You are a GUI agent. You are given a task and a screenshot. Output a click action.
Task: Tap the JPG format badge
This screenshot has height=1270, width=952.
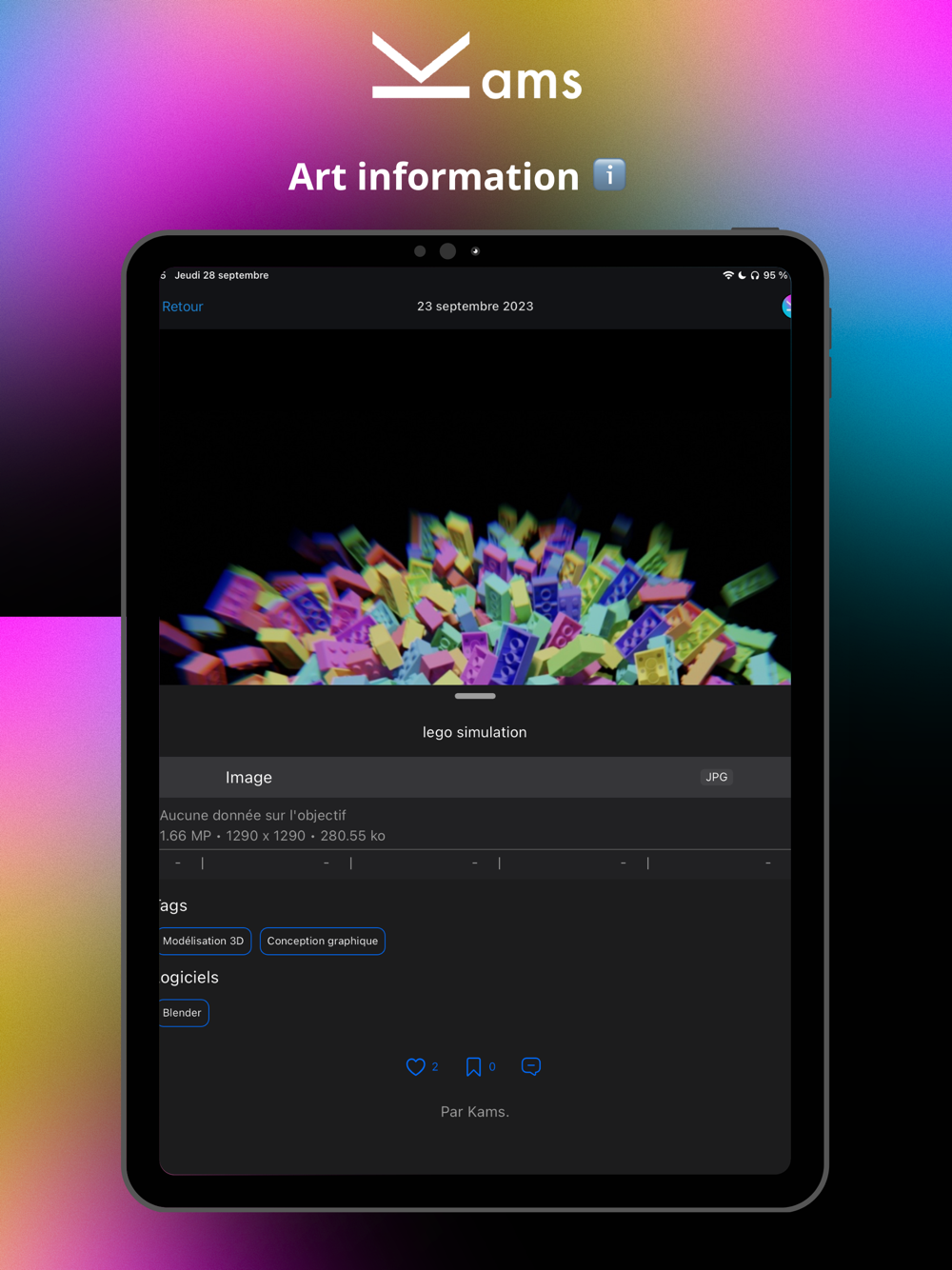[716, 777]
